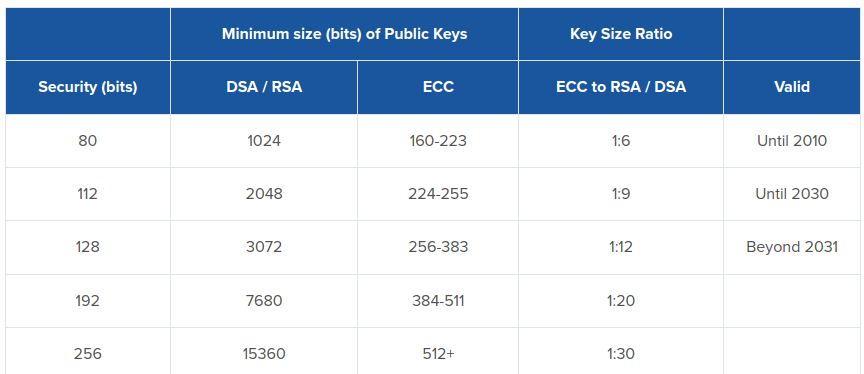Select the DSA / RSA column header
Viewport: 864px width, 374px height.
[x=264, y=87]
